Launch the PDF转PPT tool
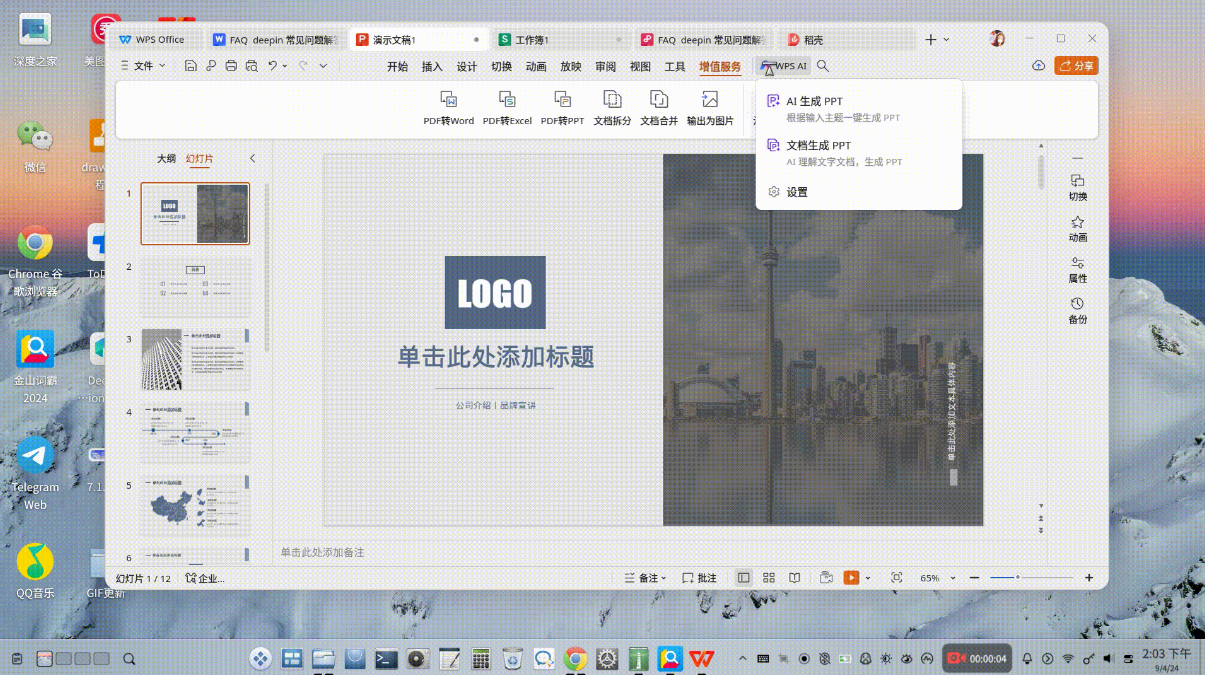The image size is (1205, 675). (x=562, y=108)
